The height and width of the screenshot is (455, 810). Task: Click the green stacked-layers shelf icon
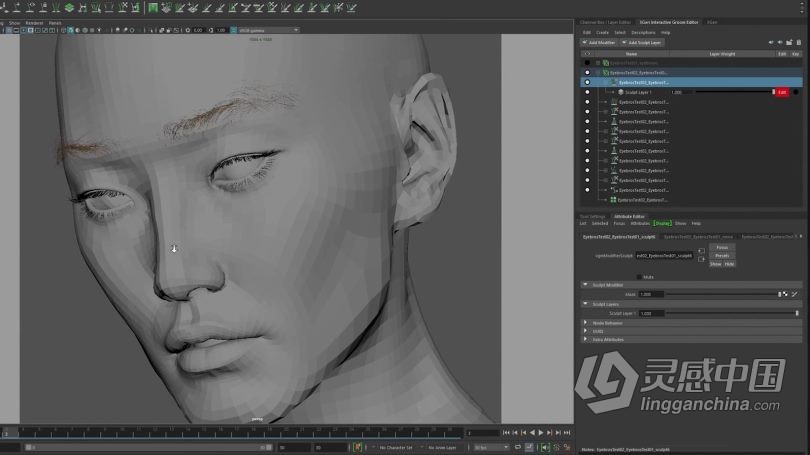pos(69,7)
